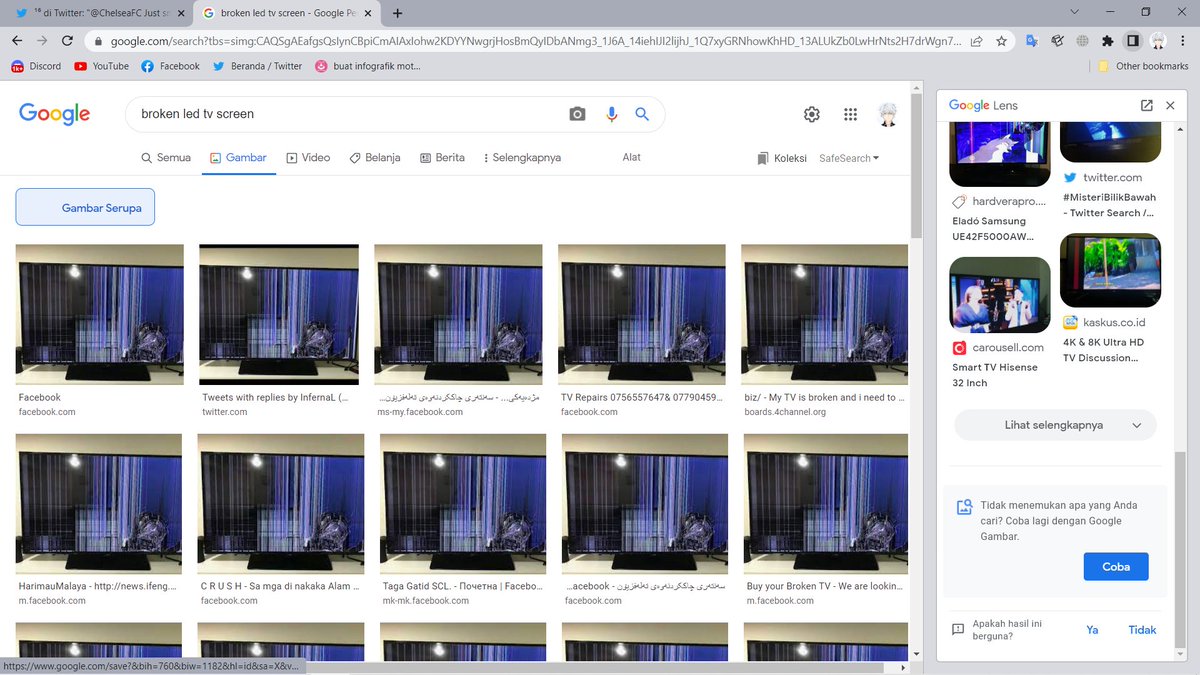Open the HarimauMalaya image result
The image size is (1200, 675).
point(99,504)
